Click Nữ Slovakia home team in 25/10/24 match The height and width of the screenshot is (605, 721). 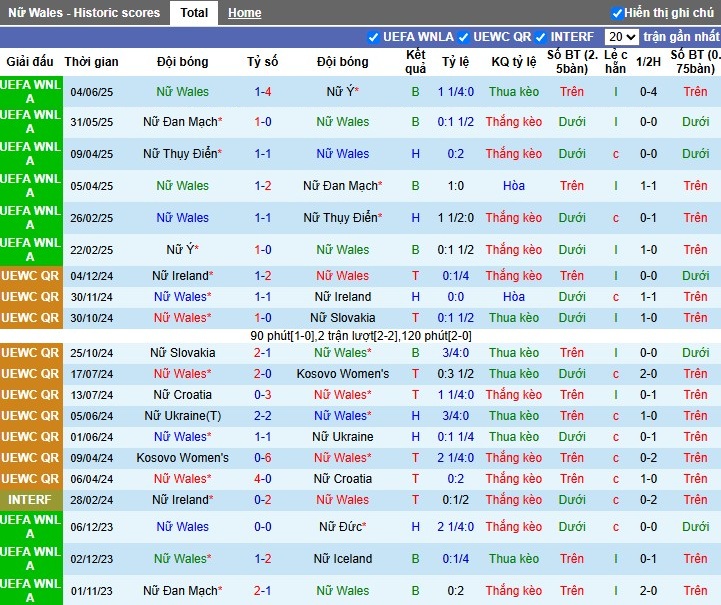click(183, 353)
